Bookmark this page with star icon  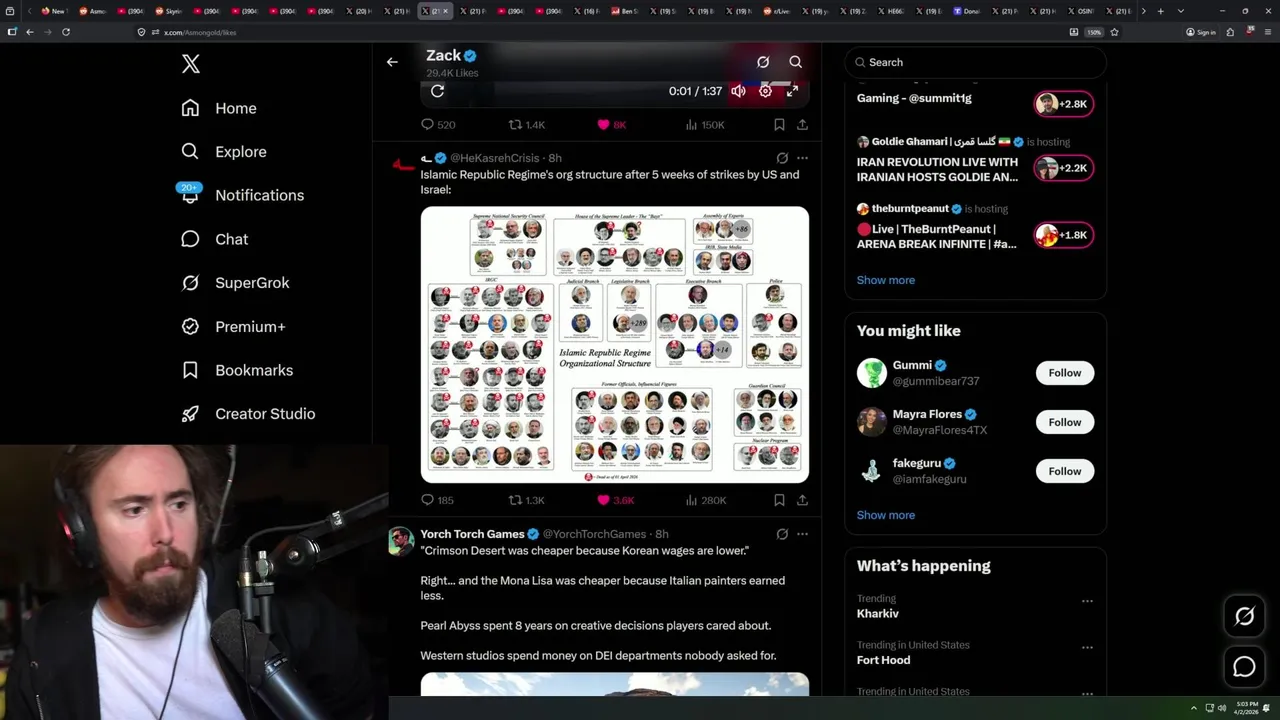(x=1114, y=32)
